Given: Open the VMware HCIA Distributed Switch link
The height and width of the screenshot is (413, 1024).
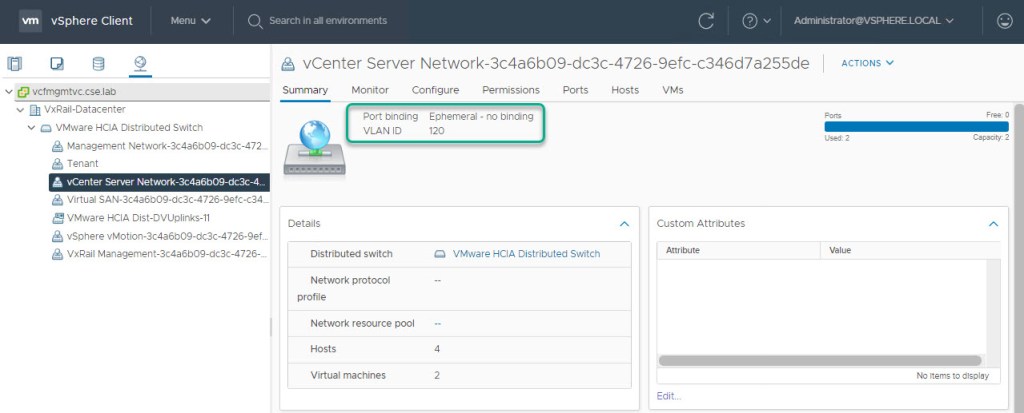Looking at the screenshot, I should (x=526, y=254).
